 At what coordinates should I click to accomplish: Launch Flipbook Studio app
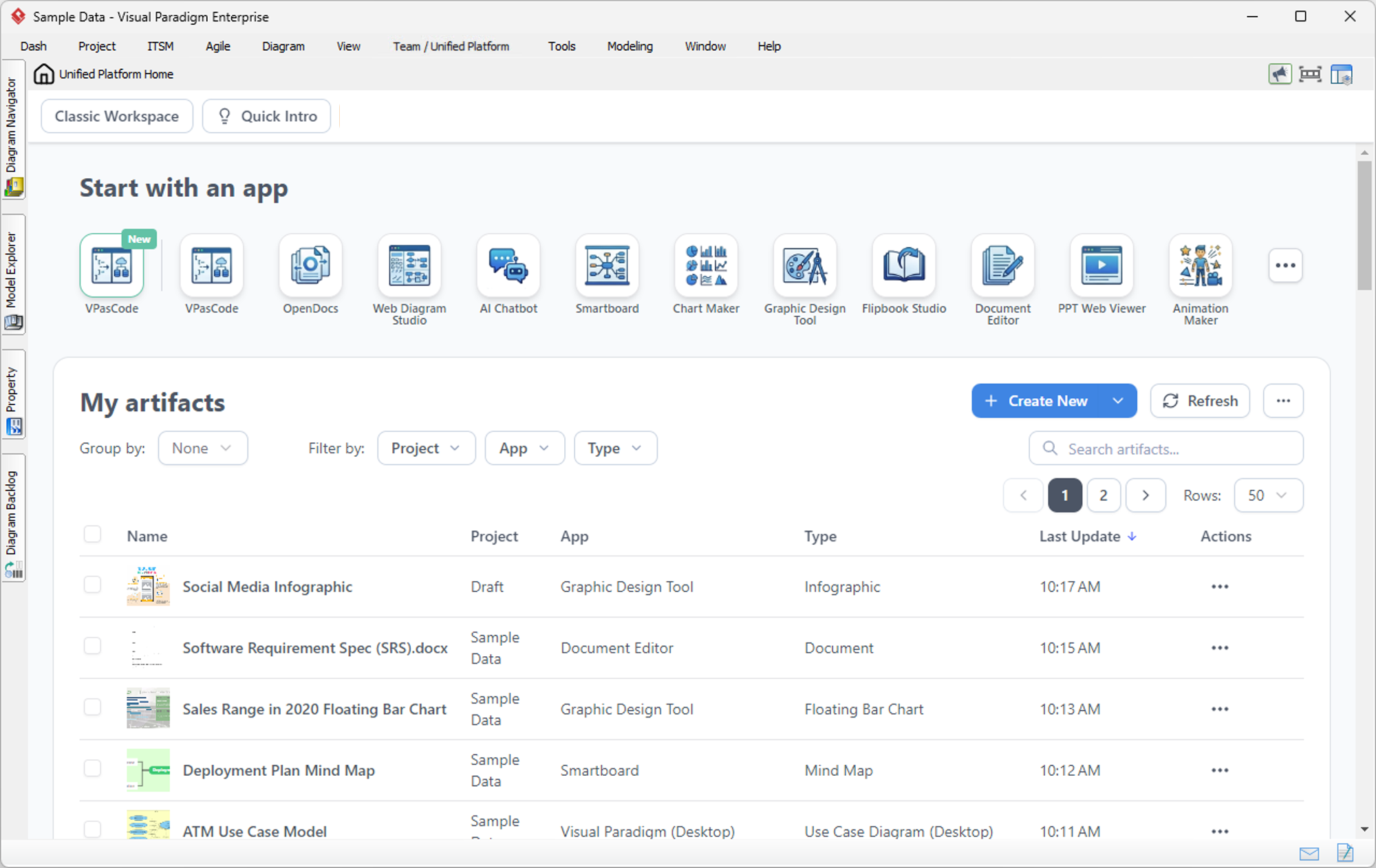[x=904, y=266]
